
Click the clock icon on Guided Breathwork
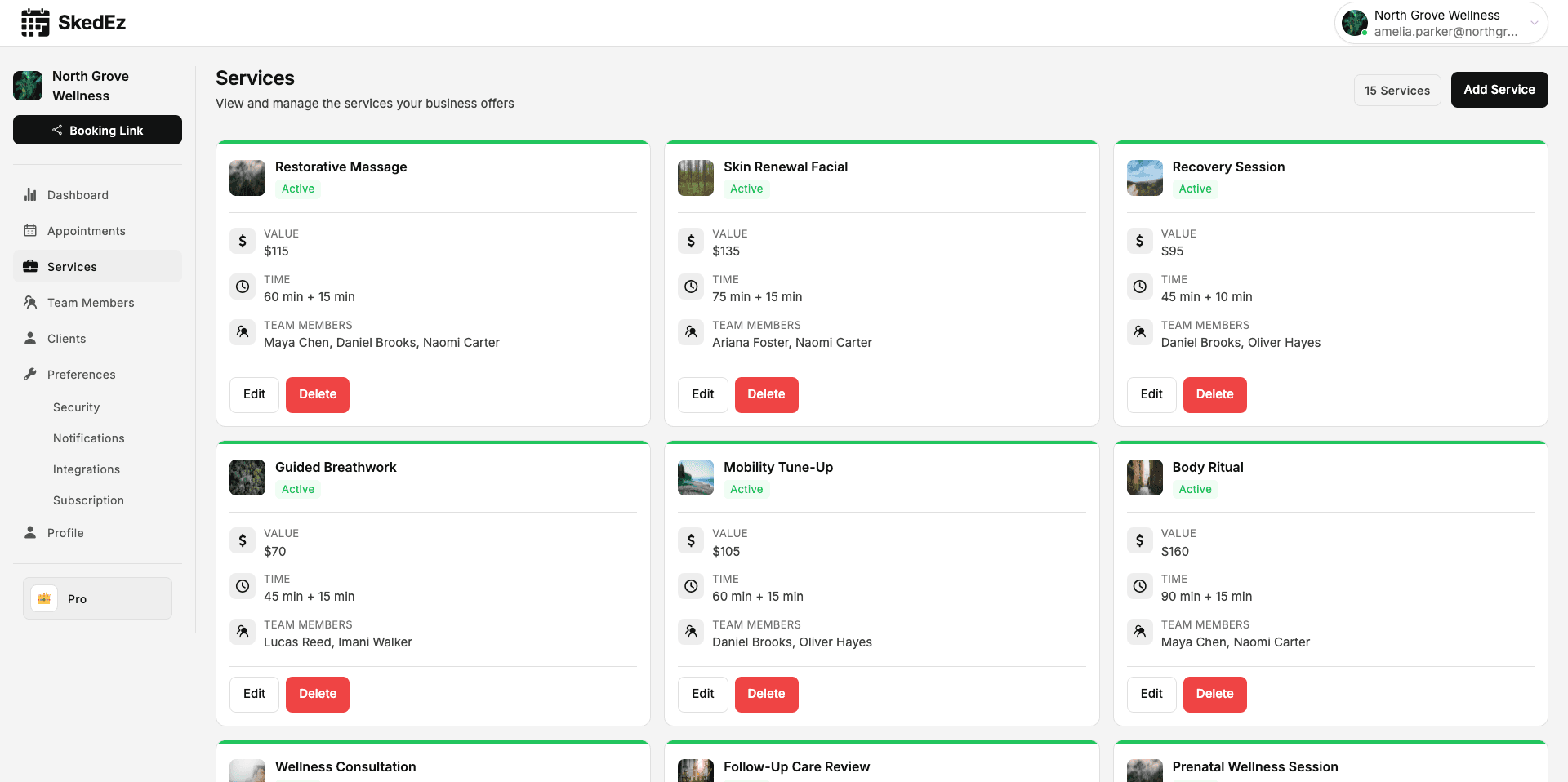click(243, 586)
